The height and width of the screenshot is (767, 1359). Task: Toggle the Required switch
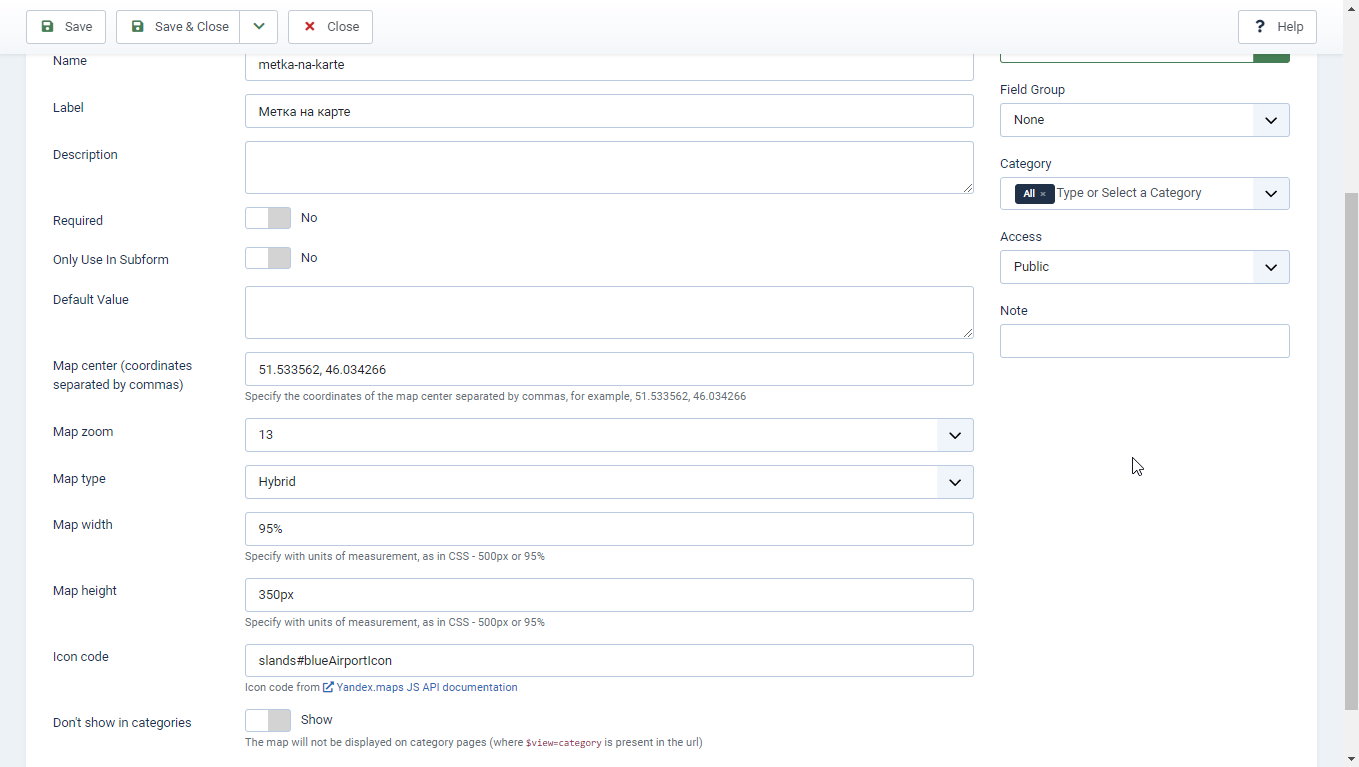click(268, 218)
